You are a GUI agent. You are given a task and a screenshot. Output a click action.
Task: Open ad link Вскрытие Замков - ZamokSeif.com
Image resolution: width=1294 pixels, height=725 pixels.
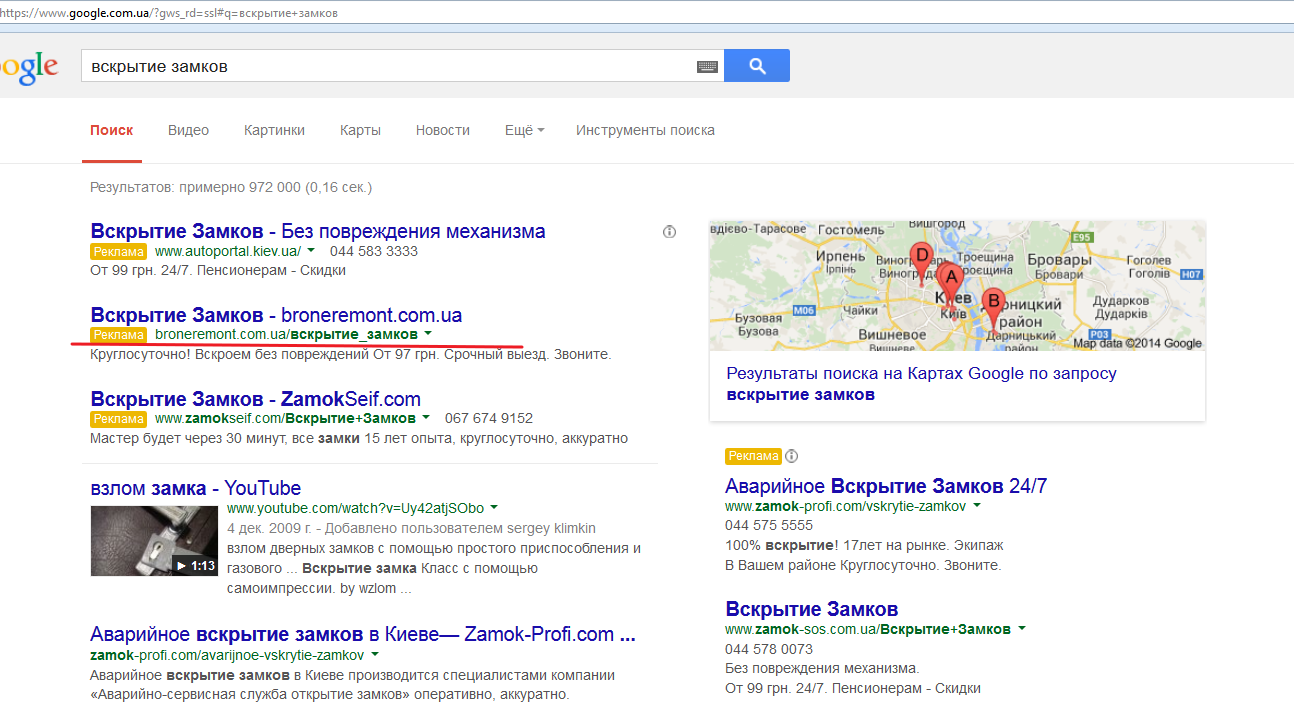click(255, 399)
